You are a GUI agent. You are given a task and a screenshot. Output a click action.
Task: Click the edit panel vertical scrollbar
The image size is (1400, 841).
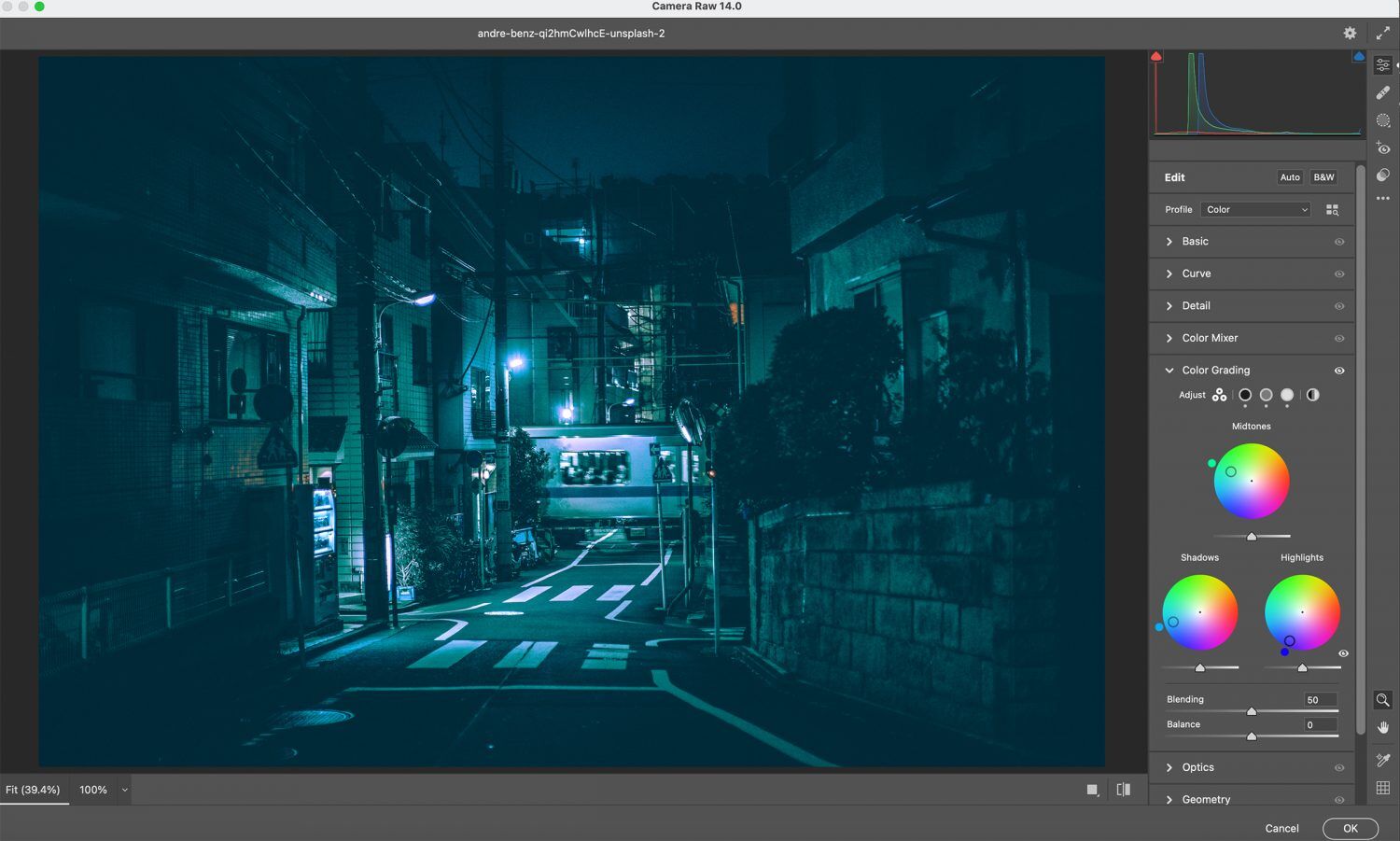coord(1361,448)
